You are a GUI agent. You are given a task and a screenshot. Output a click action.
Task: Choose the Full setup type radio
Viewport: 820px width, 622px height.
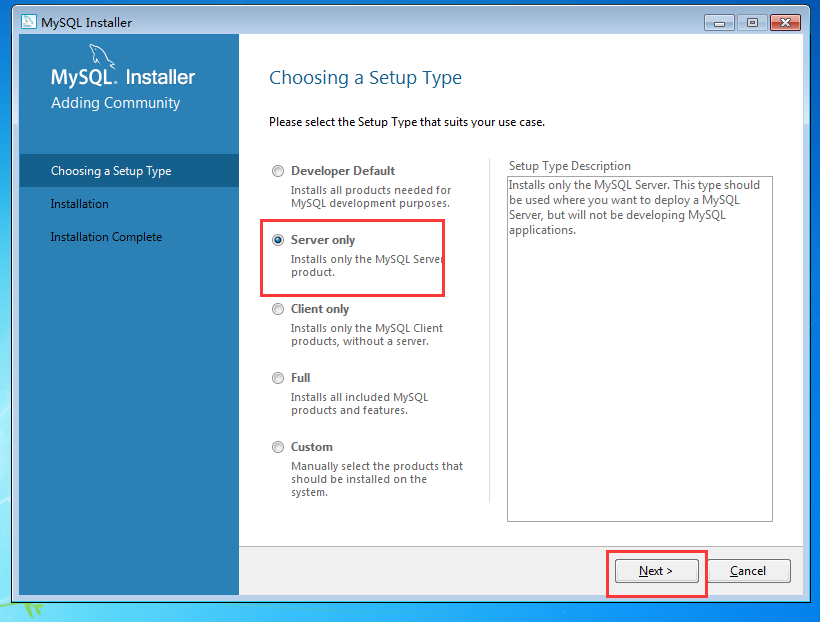coord(278,378)
